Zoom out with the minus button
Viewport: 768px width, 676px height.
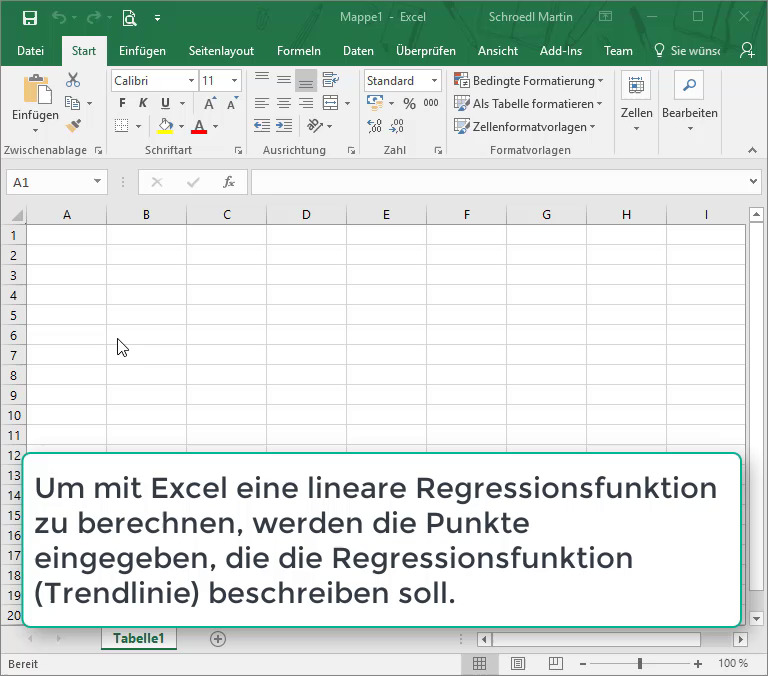click(583, 664)
